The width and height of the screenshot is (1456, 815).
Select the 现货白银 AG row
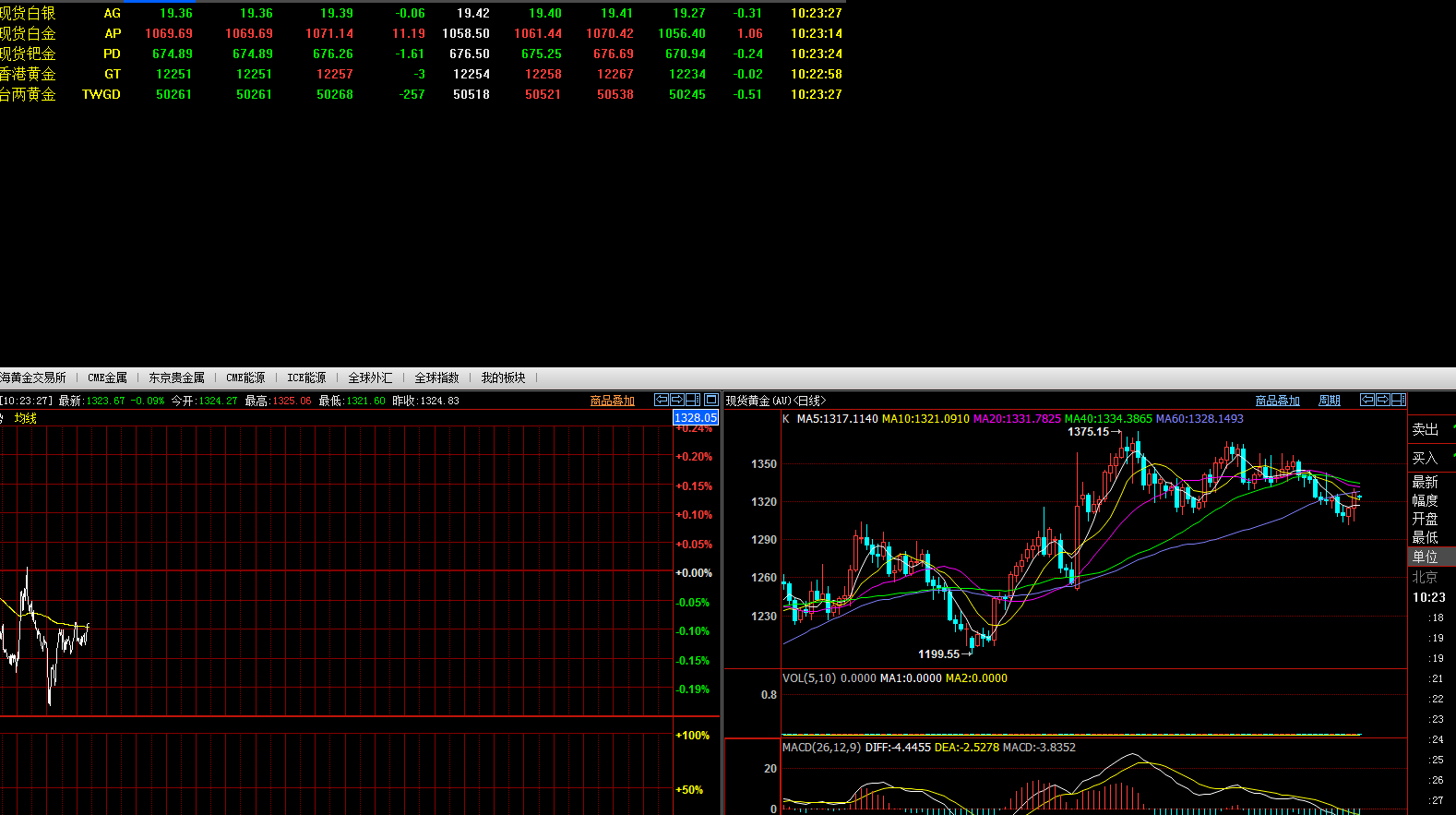pyautogui.click(x=28, y=14)
